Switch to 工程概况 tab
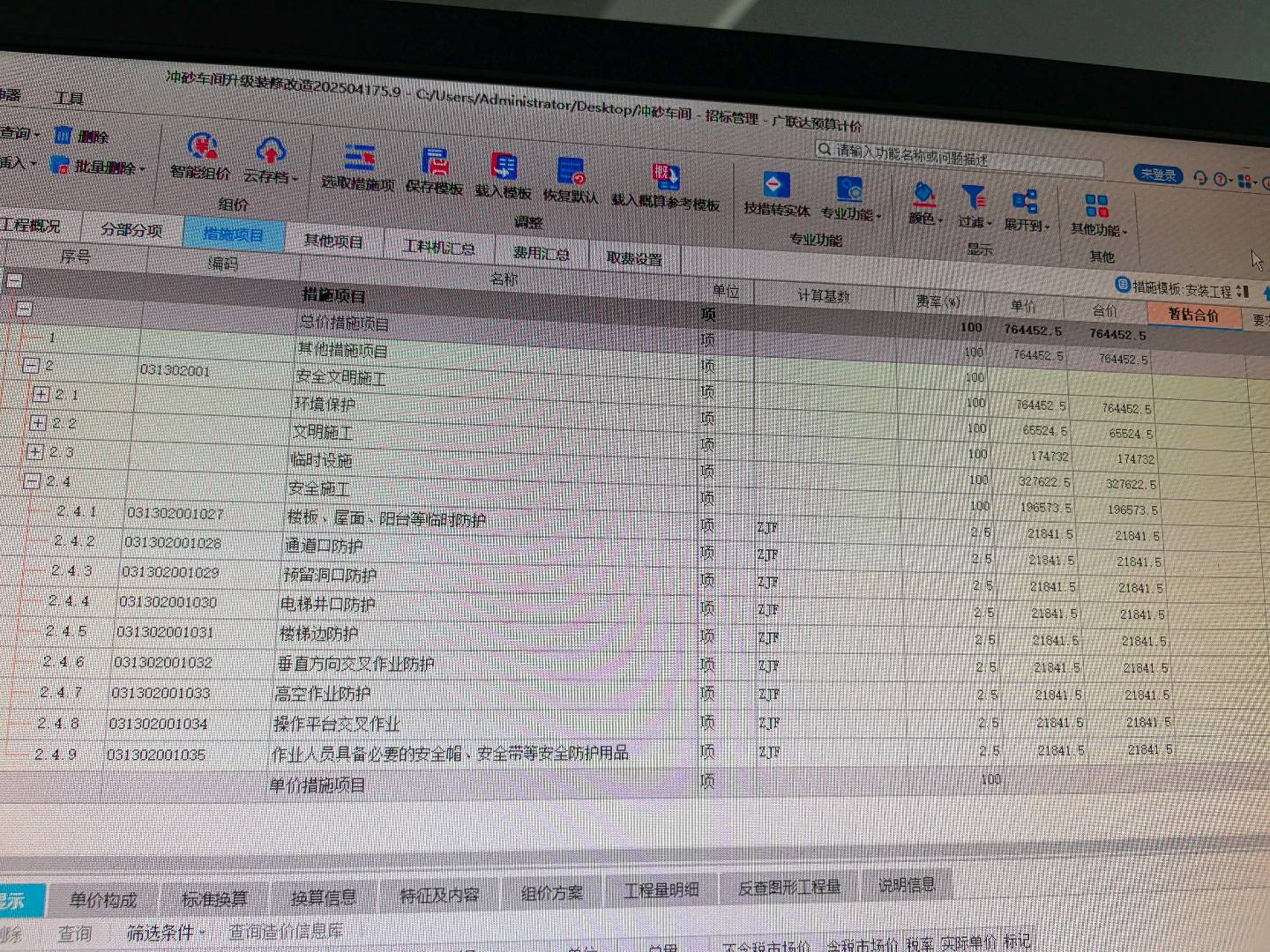The image size is (1270, 952). tap(32, 226)
